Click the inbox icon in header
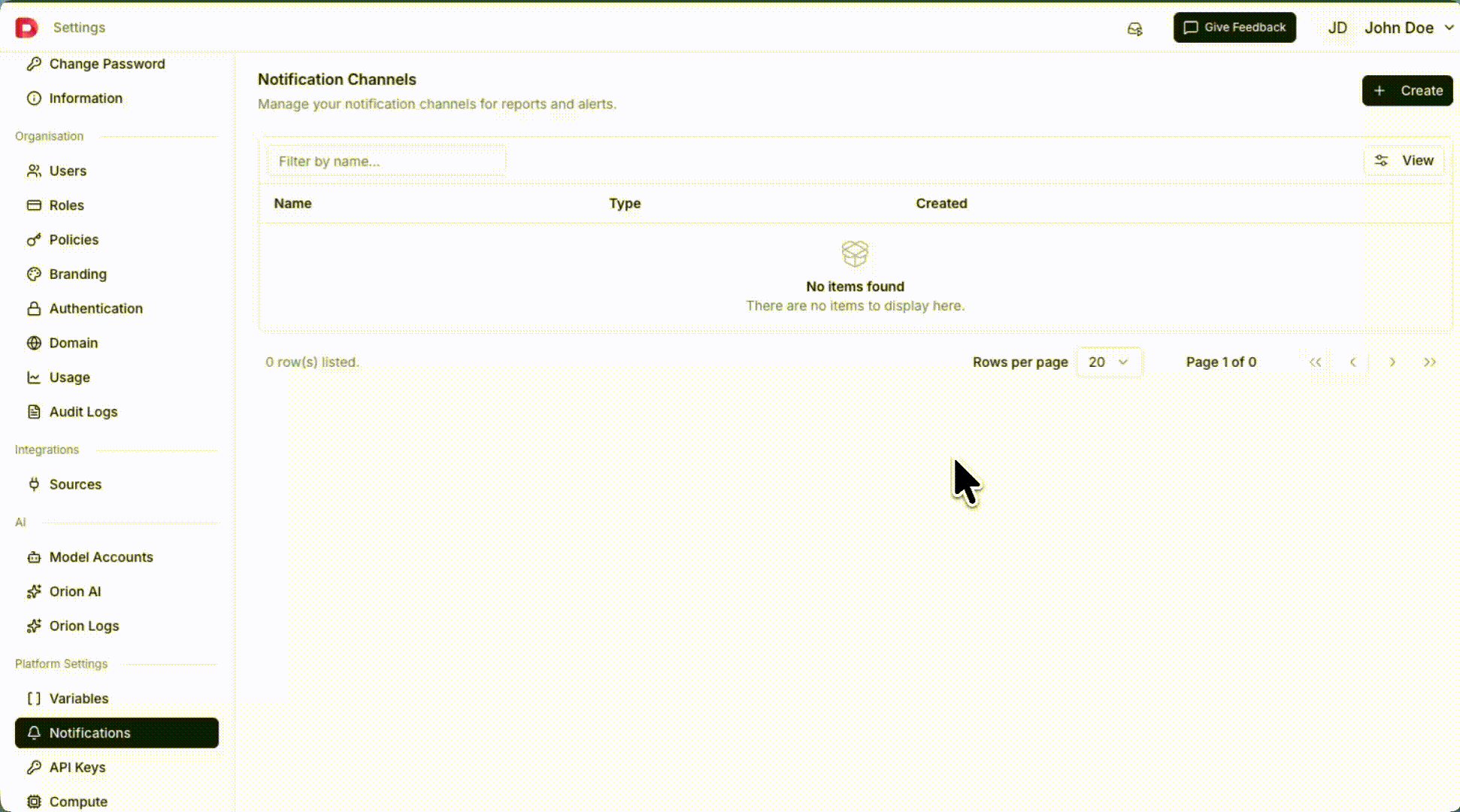Image resolution: width=1460 pixels, height=812 pixels. (x=1134, y=29)
